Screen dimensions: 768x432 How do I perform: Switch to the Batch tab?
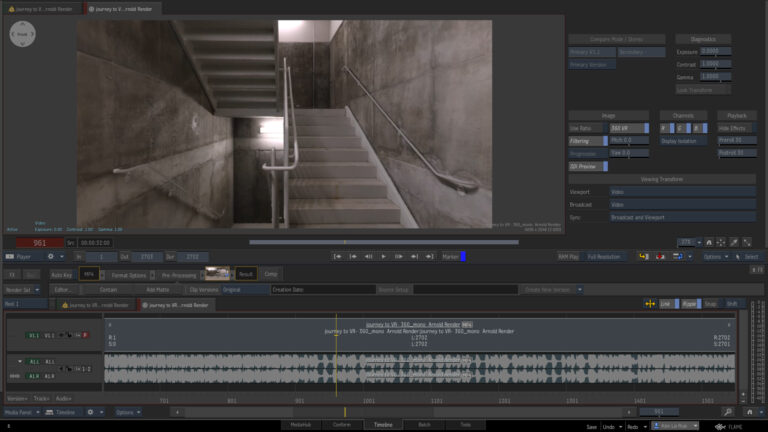[424, 425]
